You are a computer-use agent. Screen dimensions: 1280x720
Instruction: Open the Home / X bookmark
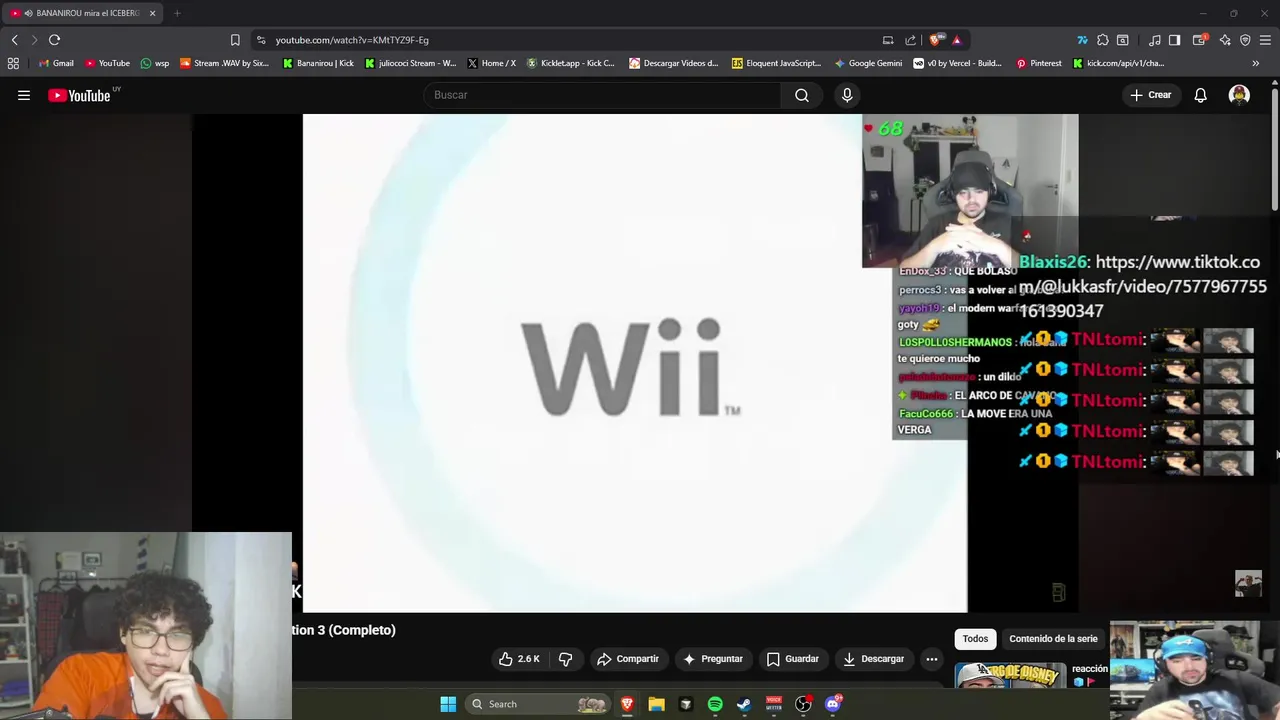click(x=491, y=63)
